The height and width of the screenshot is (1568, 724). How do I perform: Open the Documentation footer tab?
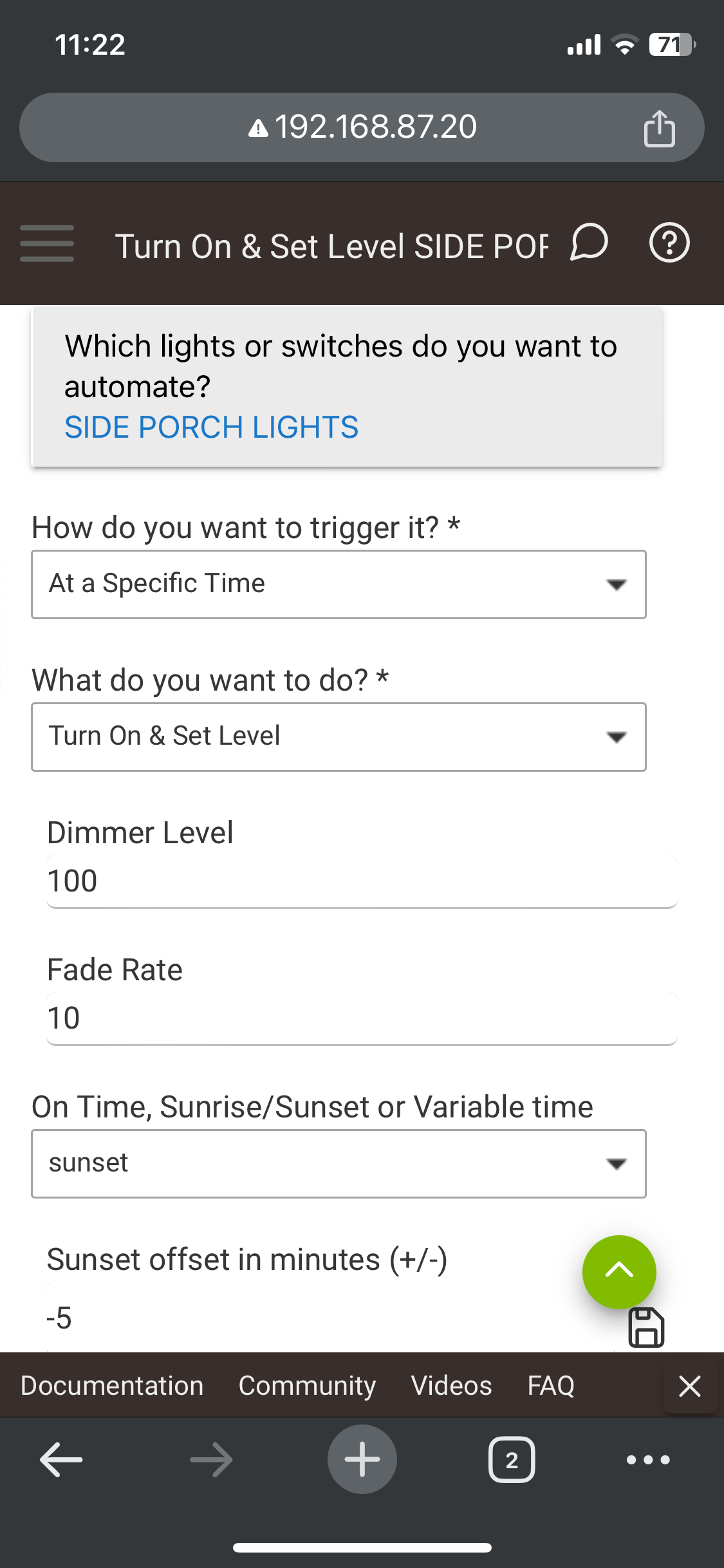112,1385
